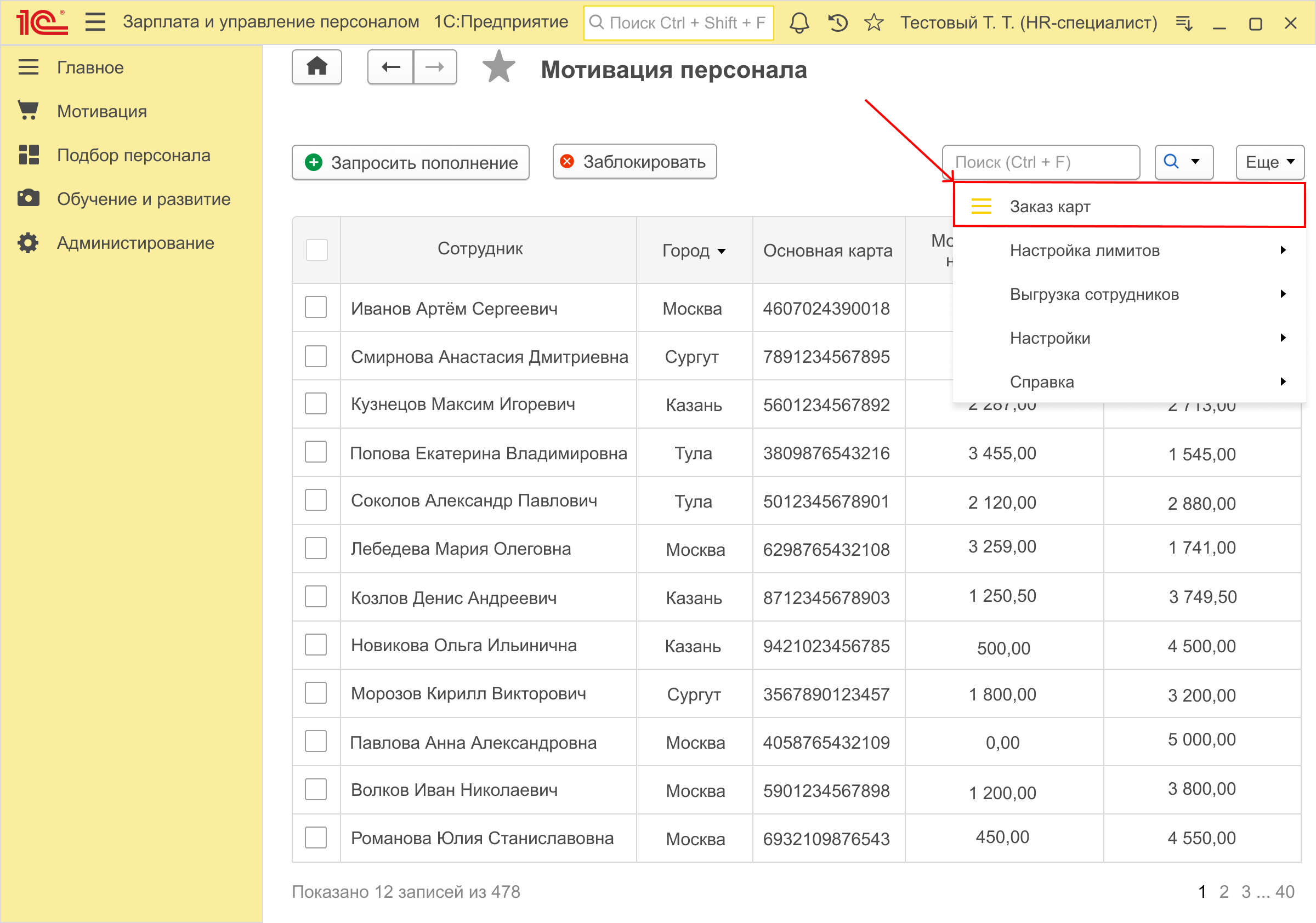The image size is (1316, 923).
Task: Select checkbox for Романова Юлия Станиславовна
Action: 316,837
